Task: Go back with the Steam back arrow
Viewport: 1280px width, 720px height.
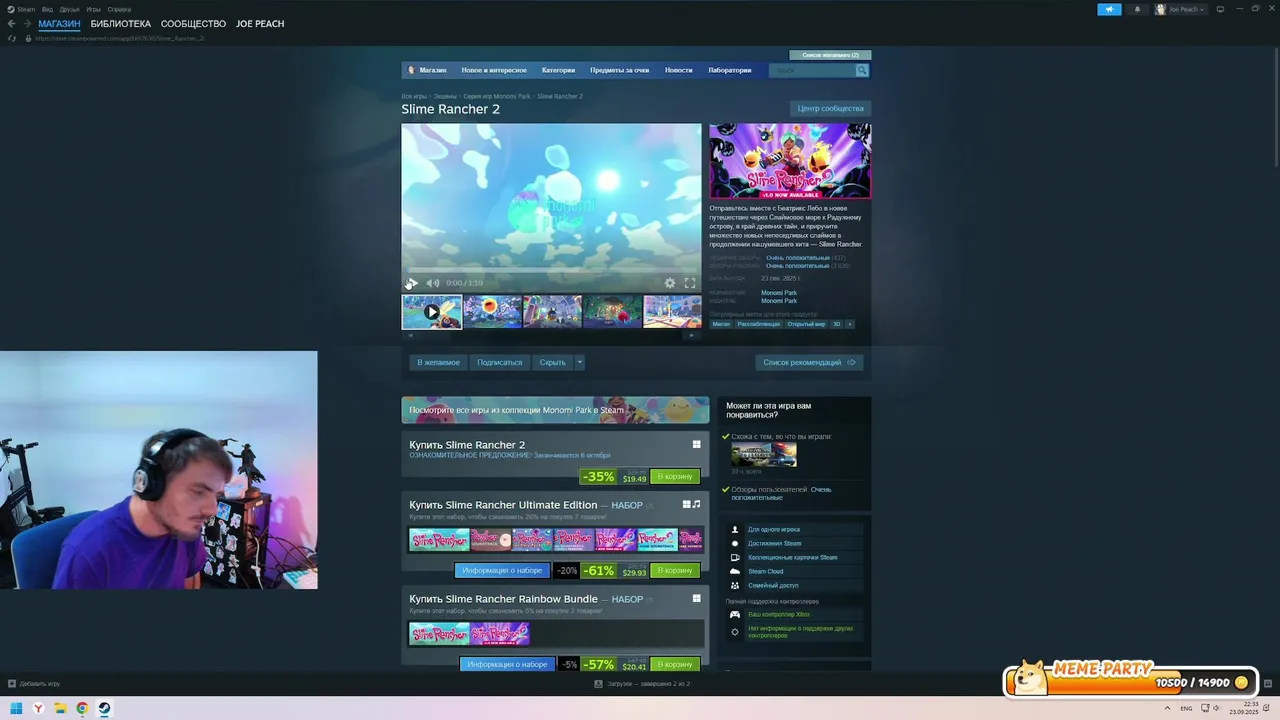Action: pos(11,24)
